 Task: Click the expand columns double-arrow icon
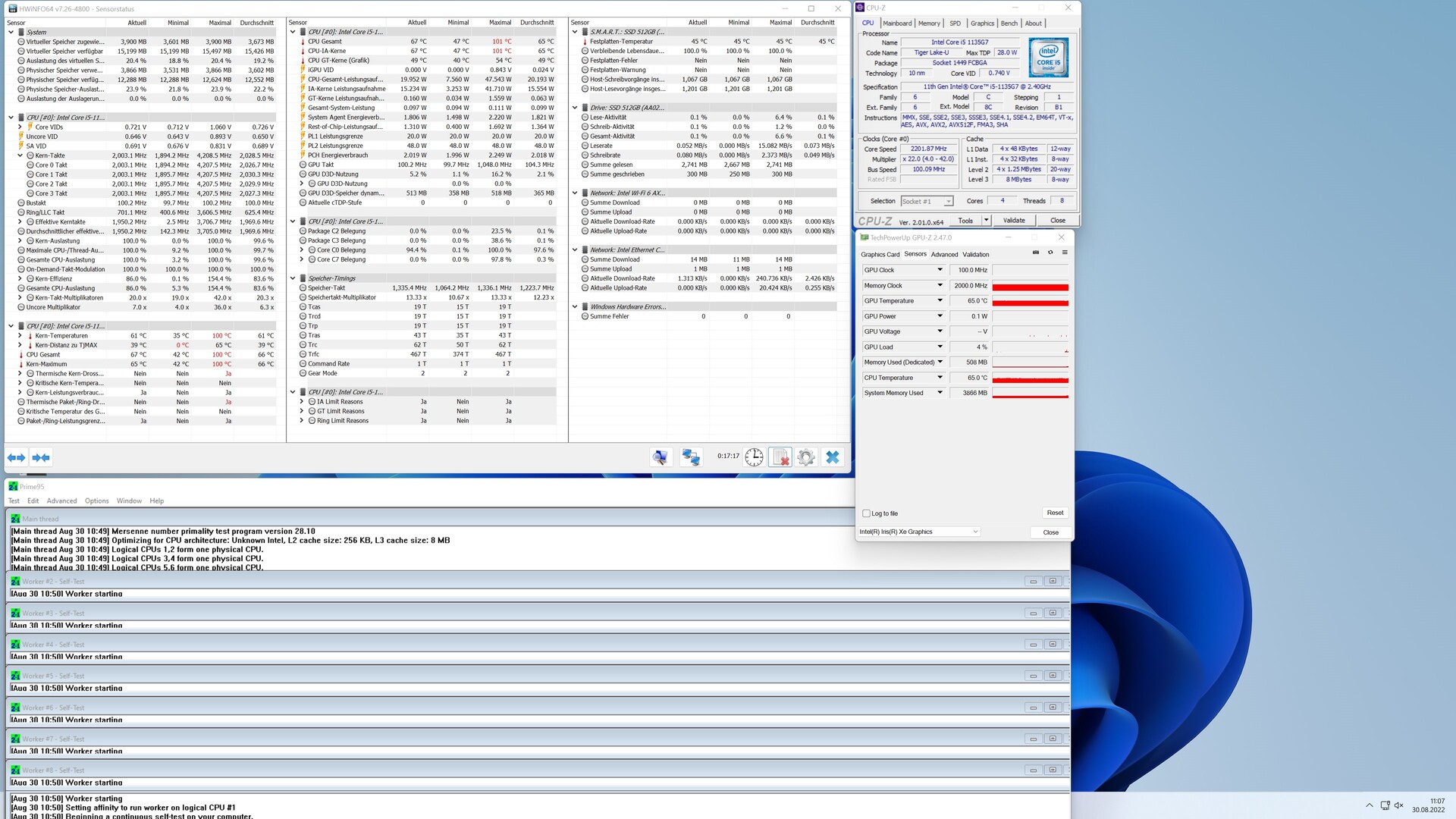click(17, 457)
